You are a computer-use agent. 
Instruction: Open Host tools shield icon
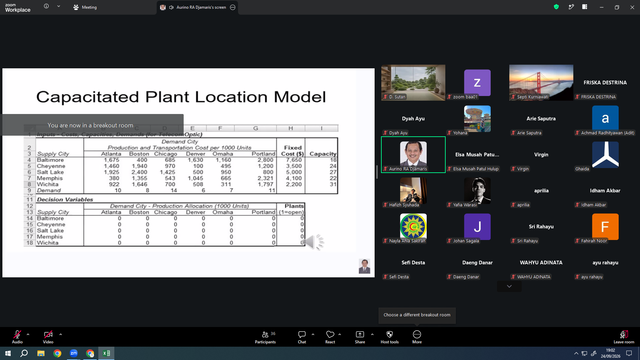pyautogui.click(x=389, y=337)
